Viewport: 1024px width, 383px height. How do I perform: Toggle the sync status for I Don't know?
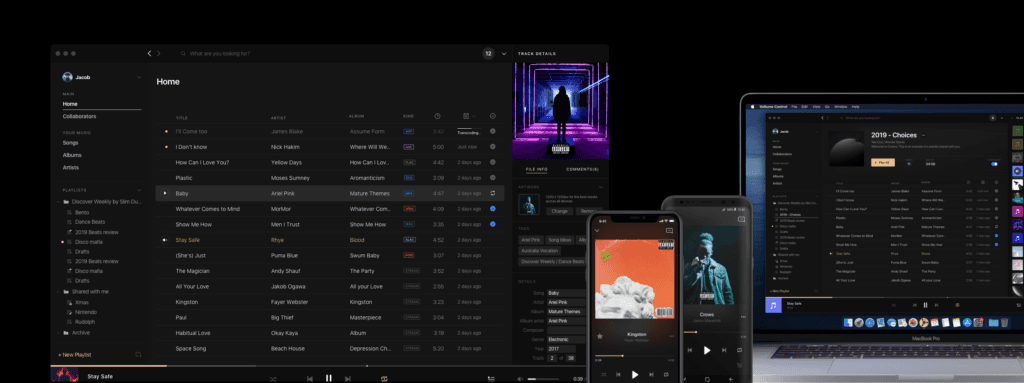coord(492,146)
